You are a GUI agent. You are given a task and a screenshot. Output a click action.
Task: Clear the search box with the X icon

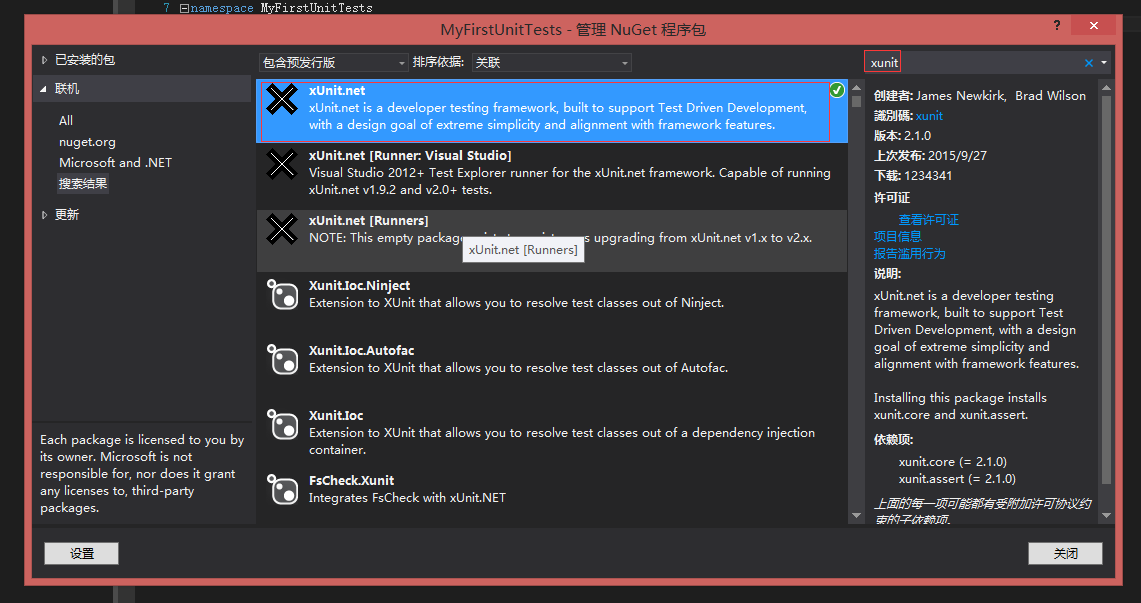point(1089,63)
